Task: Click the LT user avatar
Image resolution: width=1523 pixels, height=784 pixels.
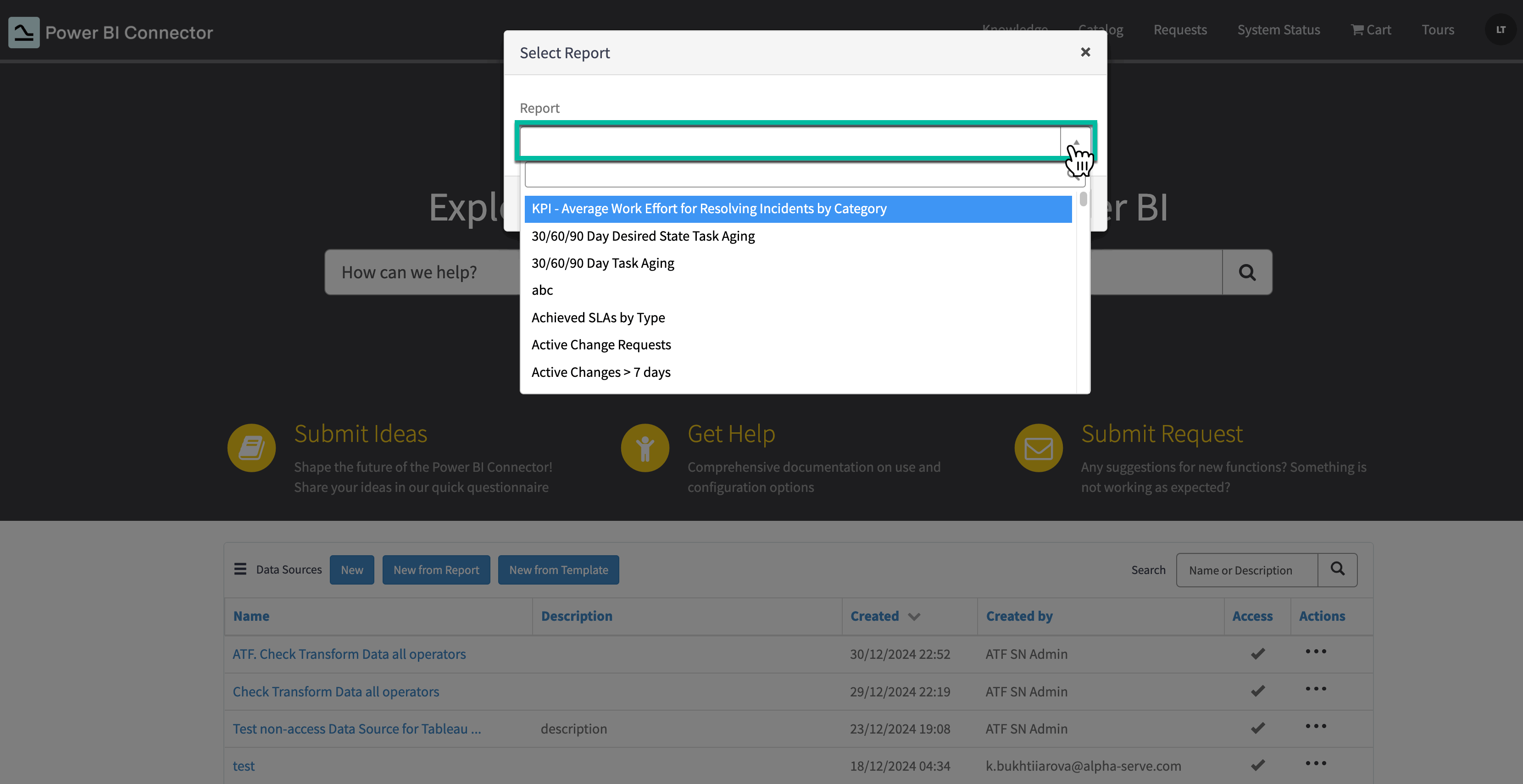Action: (x=1501, y=29)
